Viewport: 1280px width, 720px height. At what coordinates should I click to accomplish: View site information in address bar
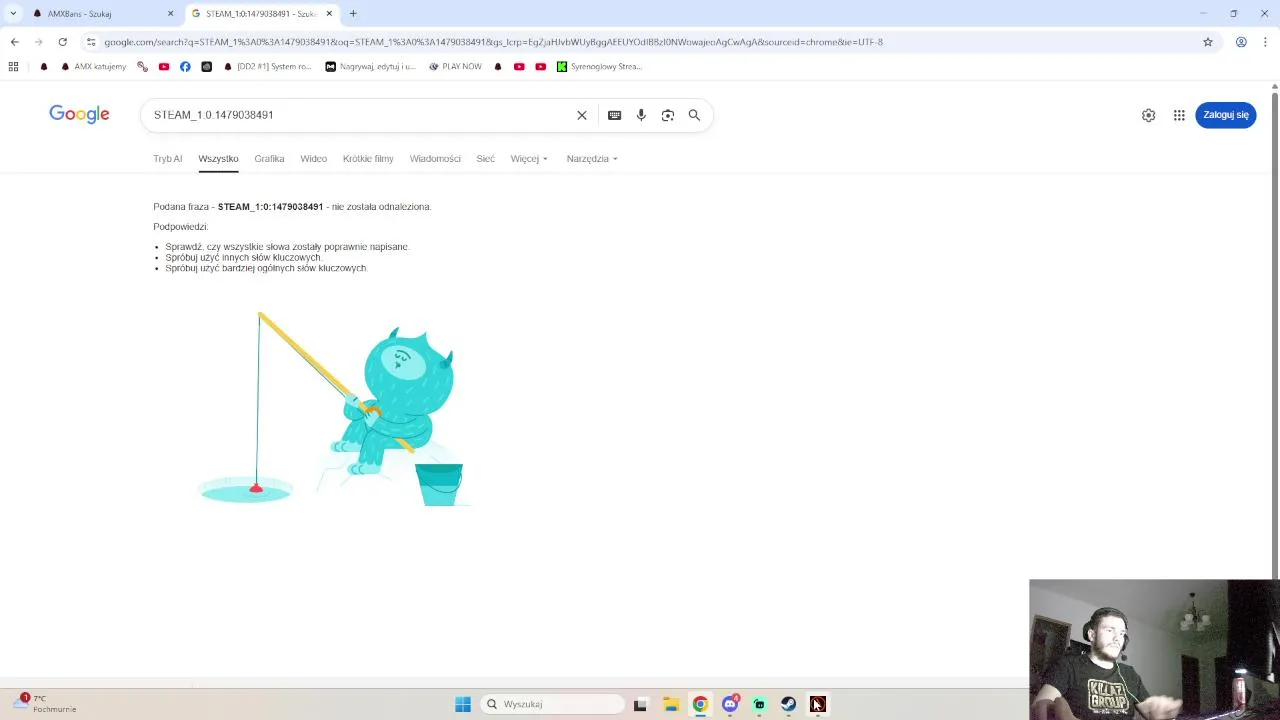[x=91, y=42]
